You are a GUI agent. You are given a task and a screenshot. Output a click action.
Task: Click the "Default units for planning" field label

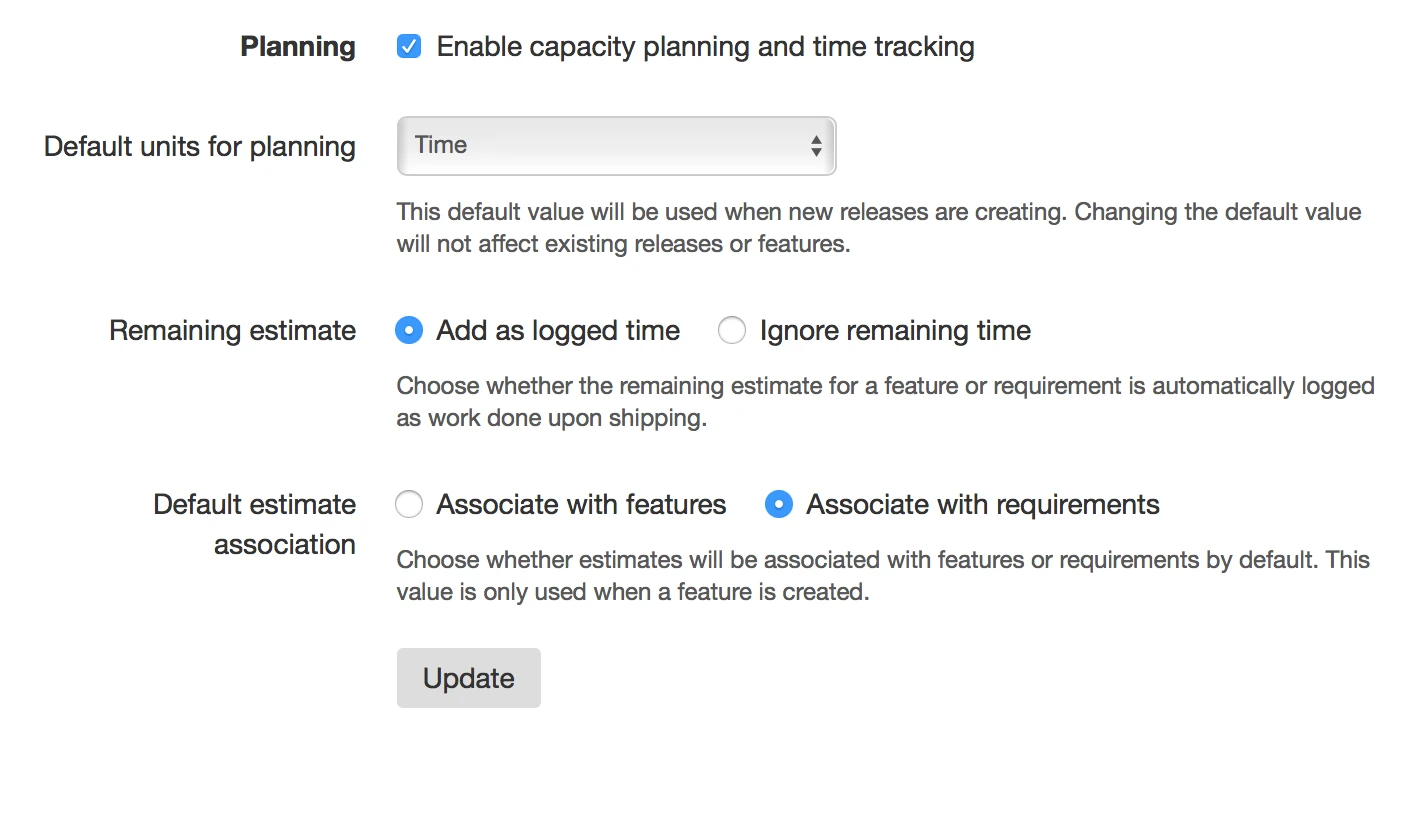pyautogui.click(x=200, y=147)
